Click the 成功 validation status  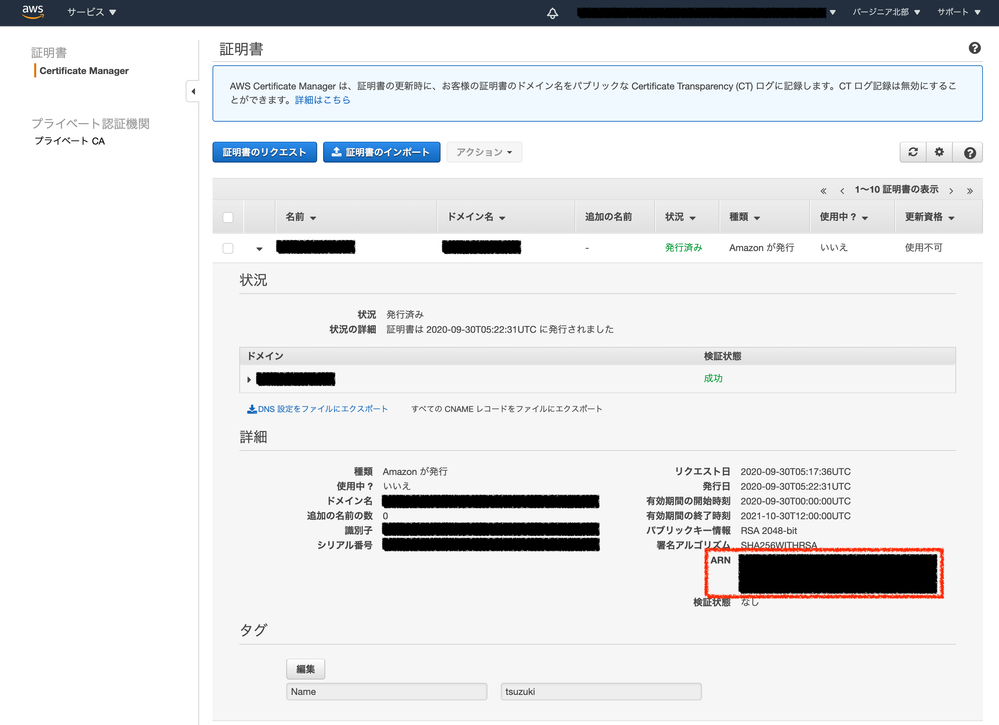click(x=713, y=378)
